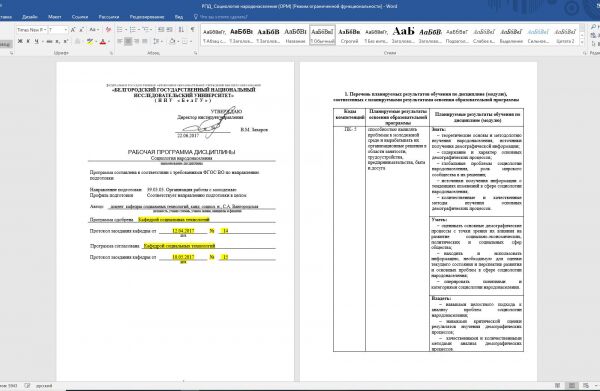Click shading paint bucket icon

172,41
